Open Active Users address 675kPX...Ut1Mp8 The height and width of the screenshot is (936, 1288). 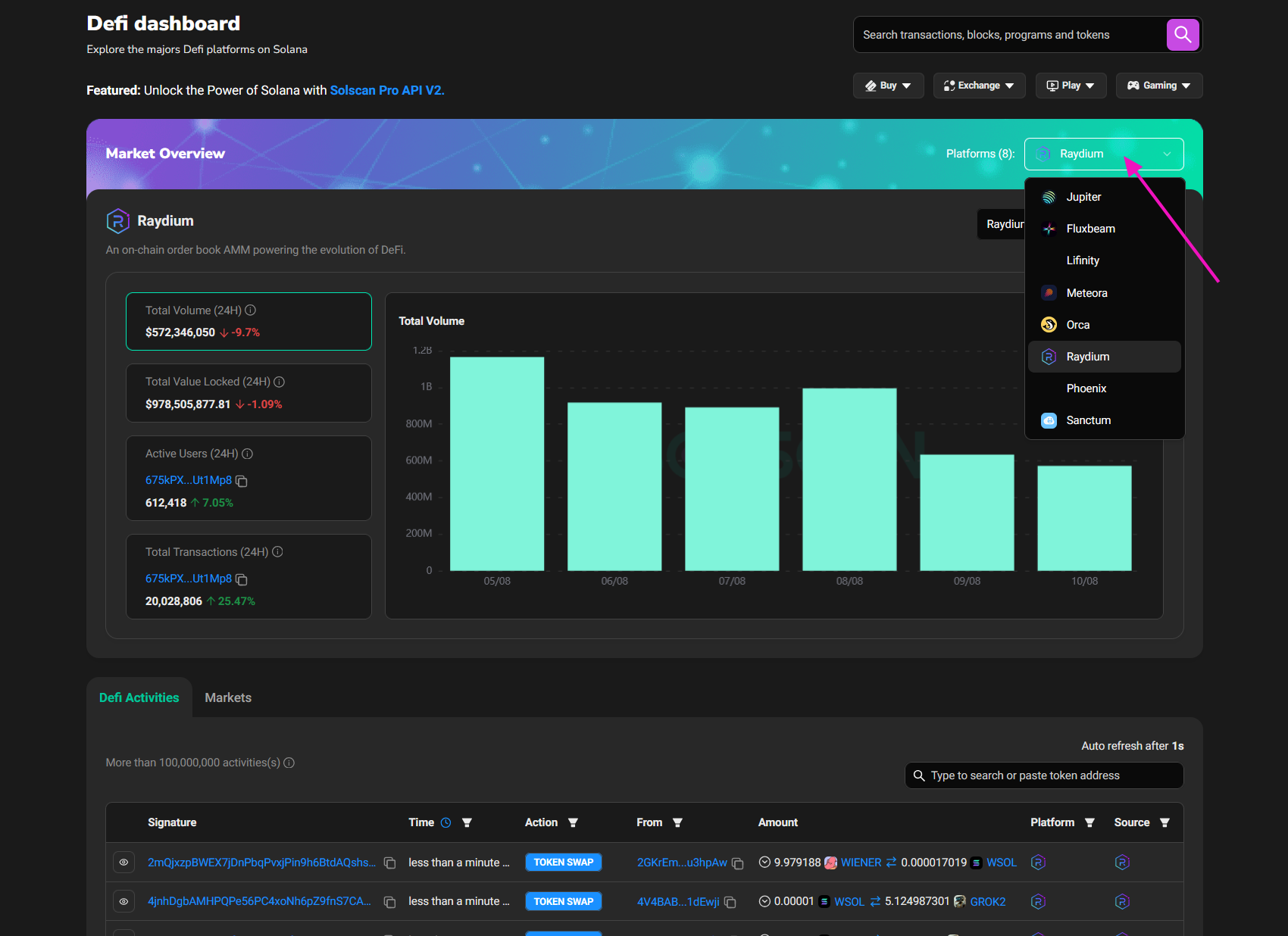189,480
